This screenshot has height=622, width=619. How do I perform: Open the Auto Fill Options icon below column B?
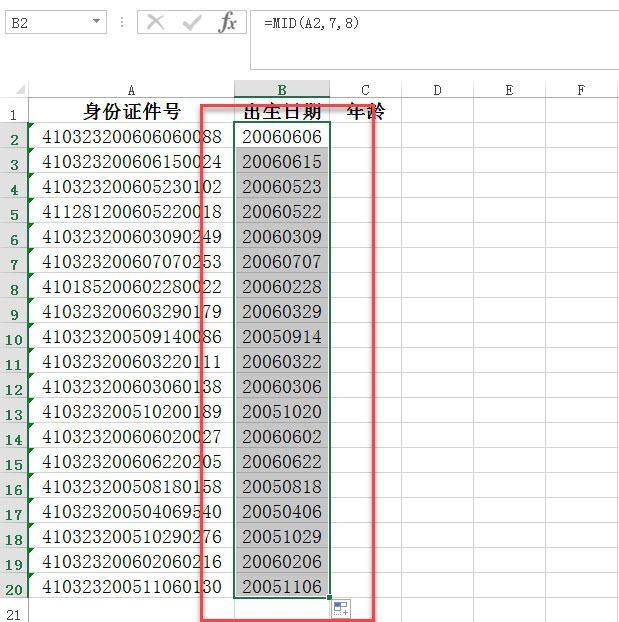(341, 608)
